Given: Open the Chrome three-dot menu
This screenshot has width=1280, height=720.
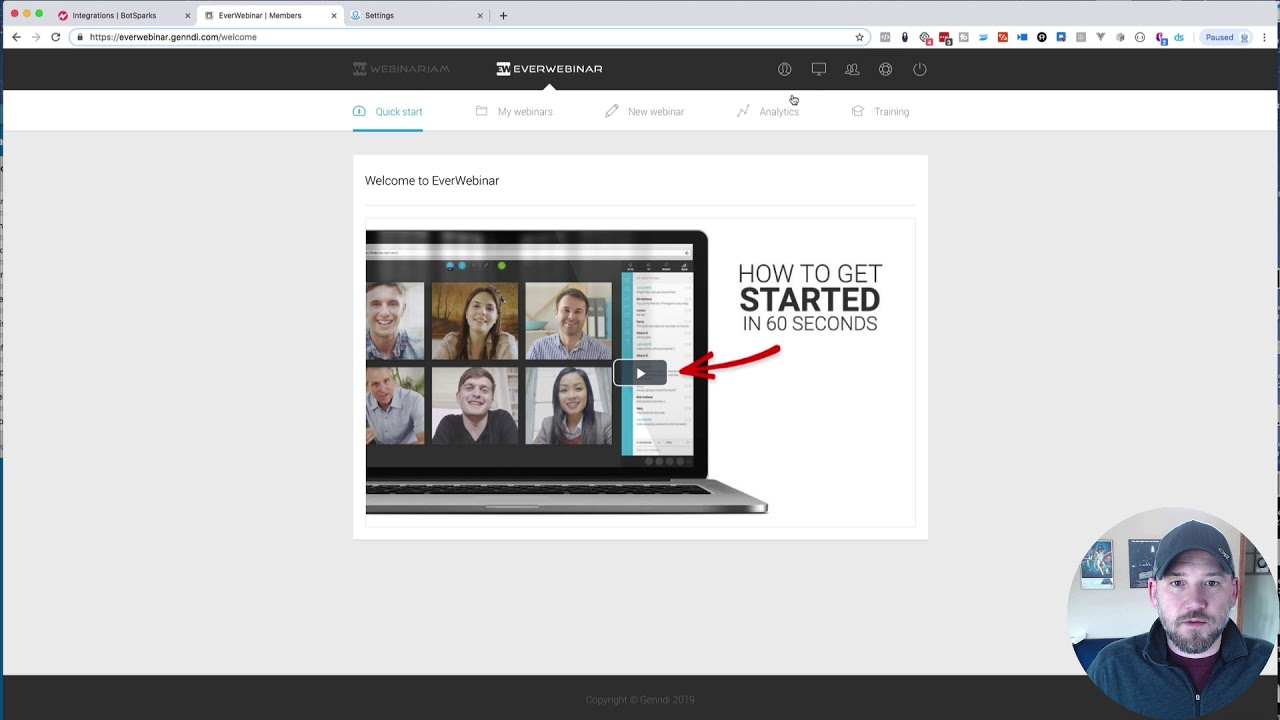Looking at the screenshot, I should click(x=1265, y=37).
